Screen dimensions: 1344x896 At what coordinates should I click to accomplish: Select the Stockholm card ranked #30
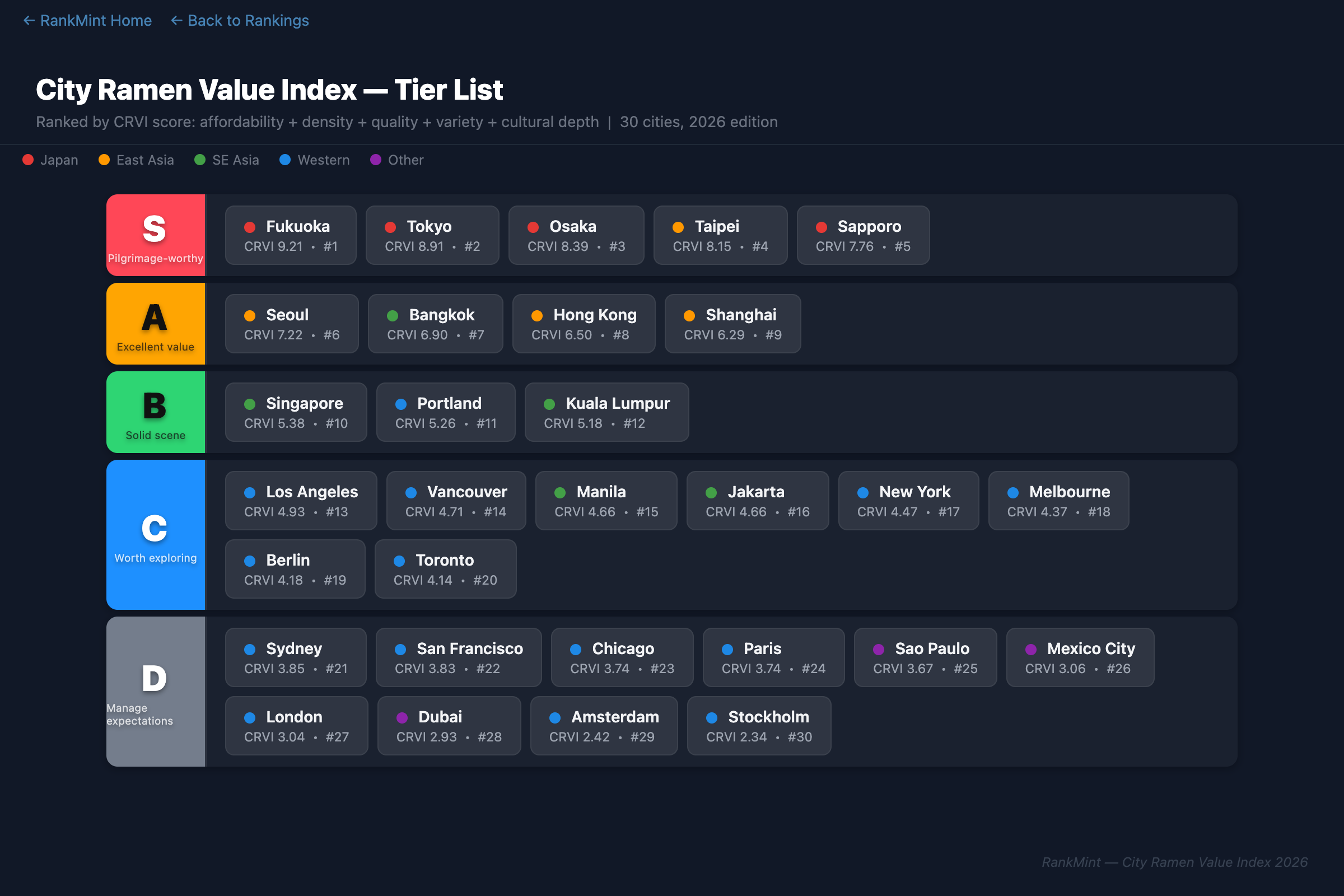tap(759, 726)
